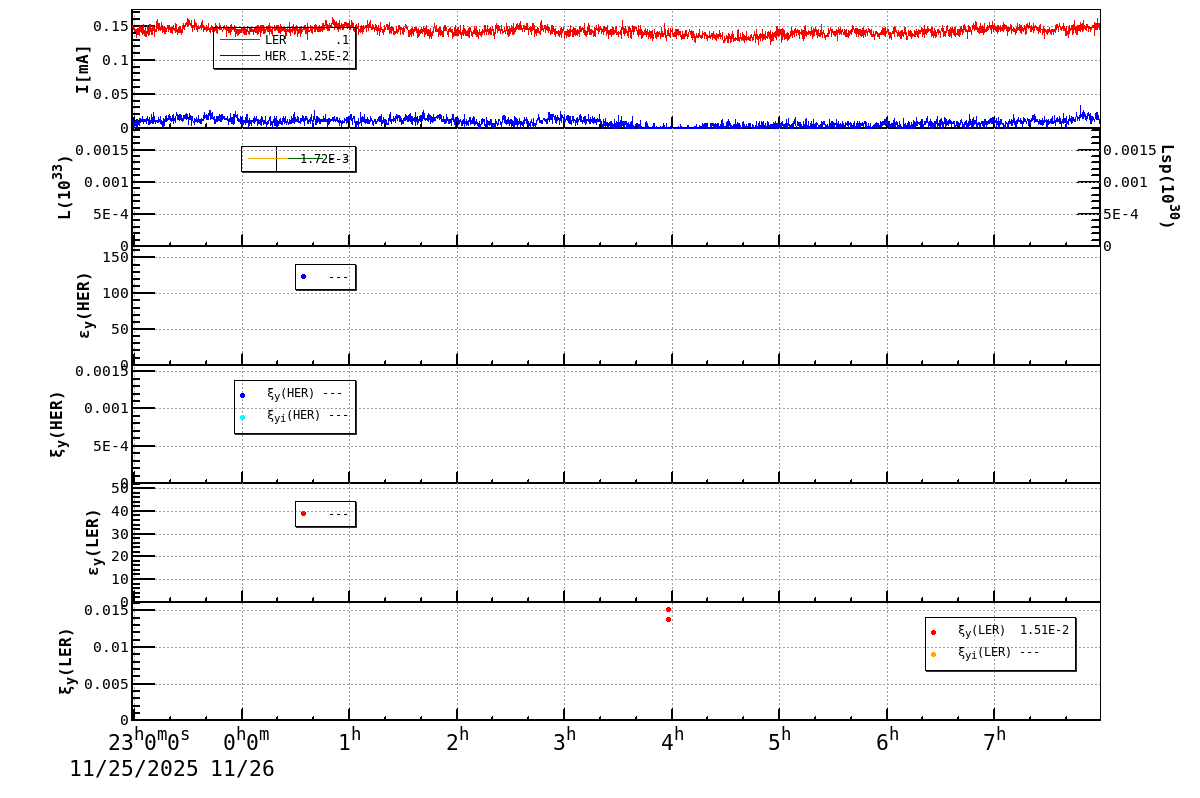Click the blue marker in εy(HER) legend
The height and width of the screenshot is (798, 1200).
click(303, 277)
